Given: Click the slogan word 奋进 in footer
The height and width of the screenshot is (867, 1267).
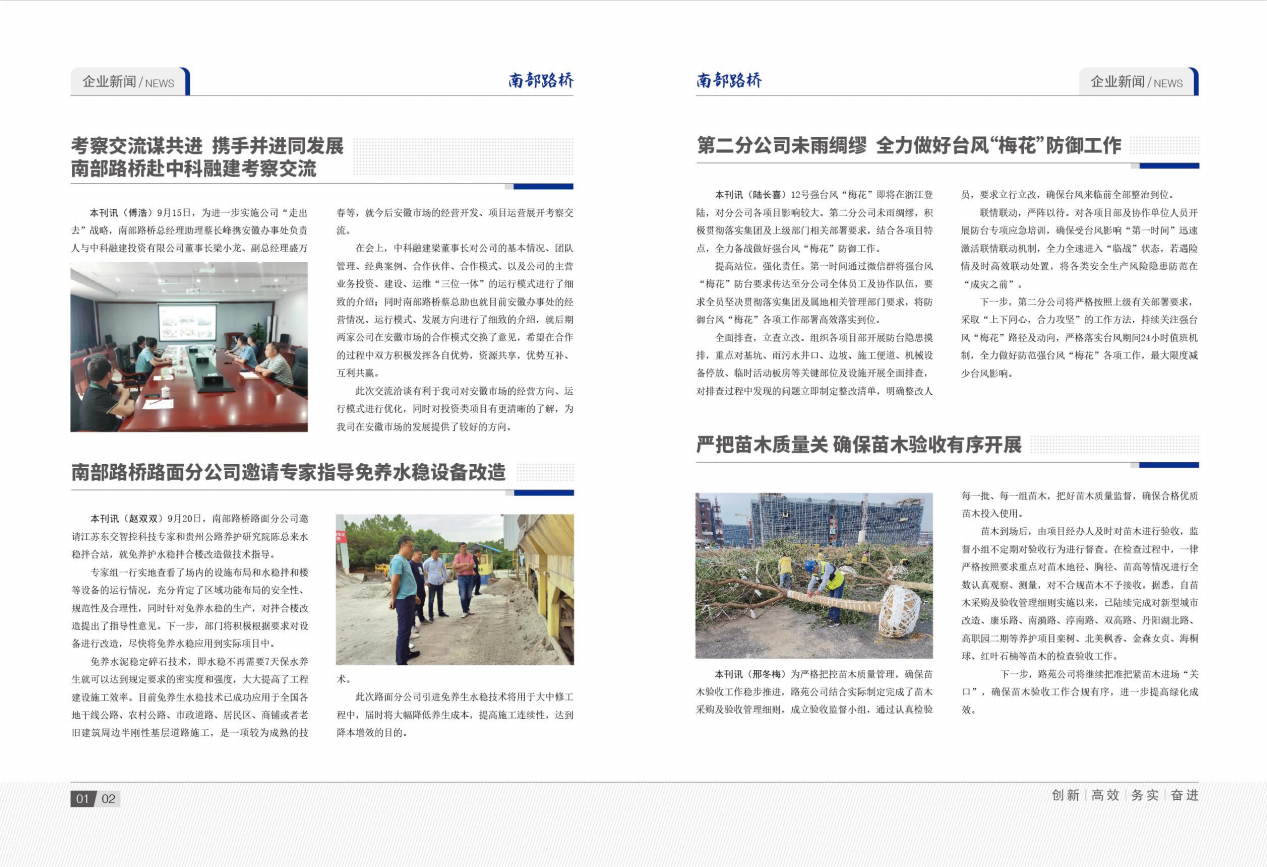Looking at the screenshot, I should click(1184, 795).
